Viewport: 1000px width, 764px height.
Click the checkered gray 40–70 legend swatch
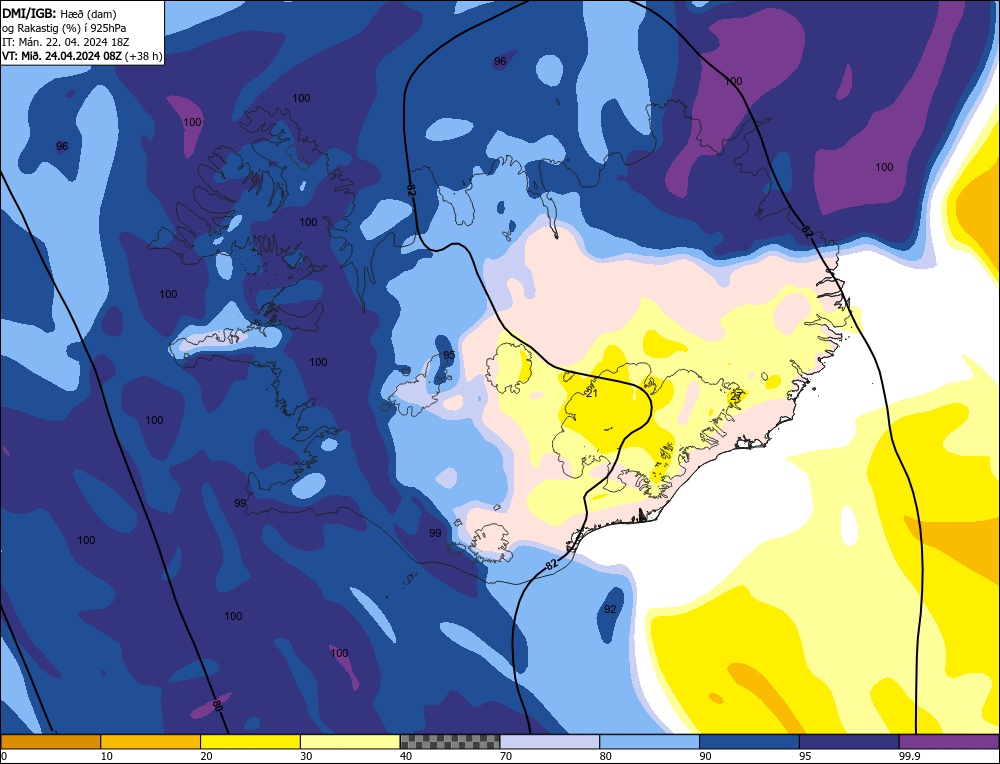pyautogui.click(x=450, y=742)
